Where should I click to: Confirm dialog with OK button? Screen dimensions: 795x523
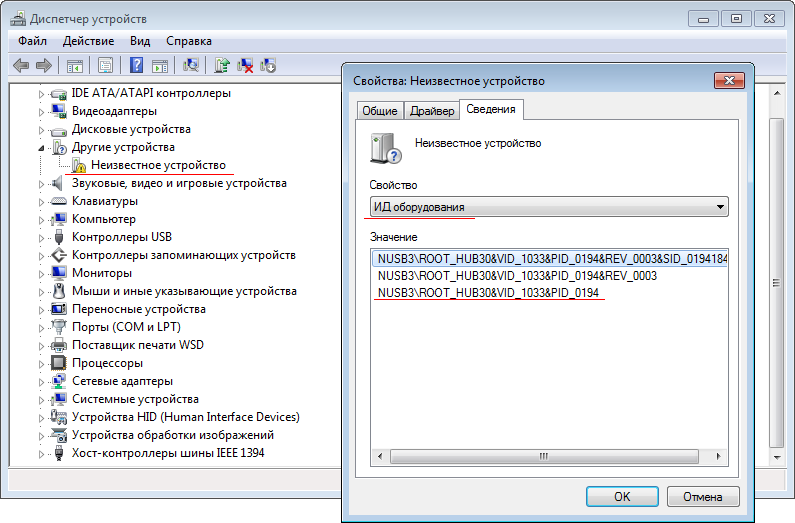(622, 497)
